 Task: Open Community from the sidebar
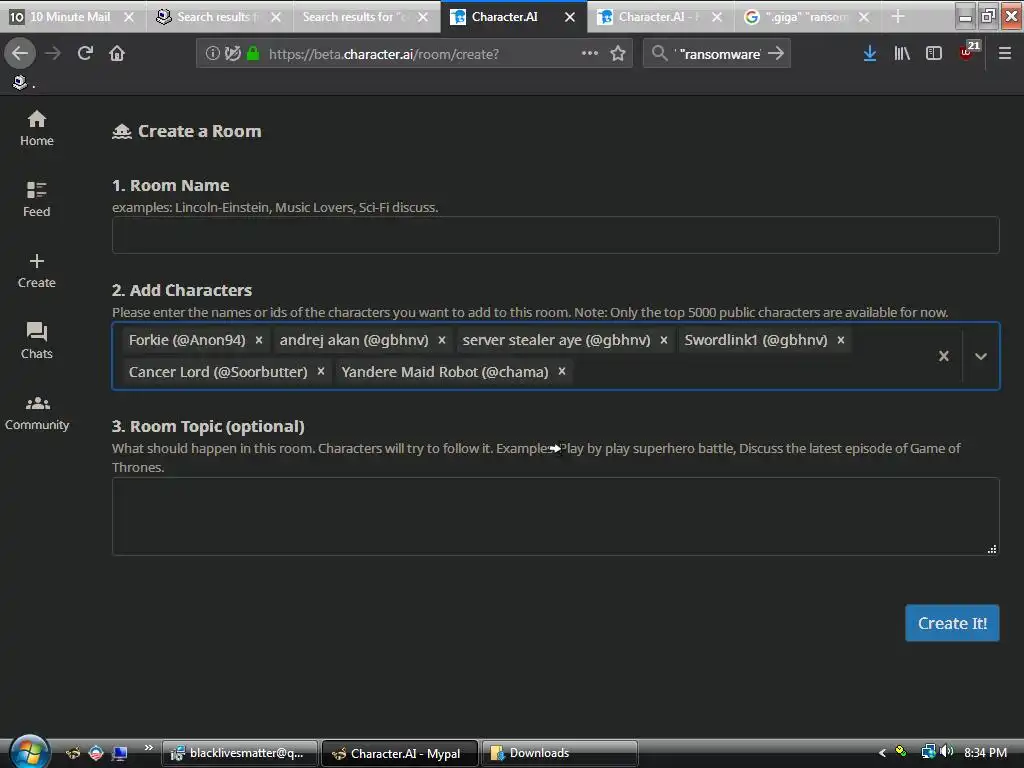(37, 412)
